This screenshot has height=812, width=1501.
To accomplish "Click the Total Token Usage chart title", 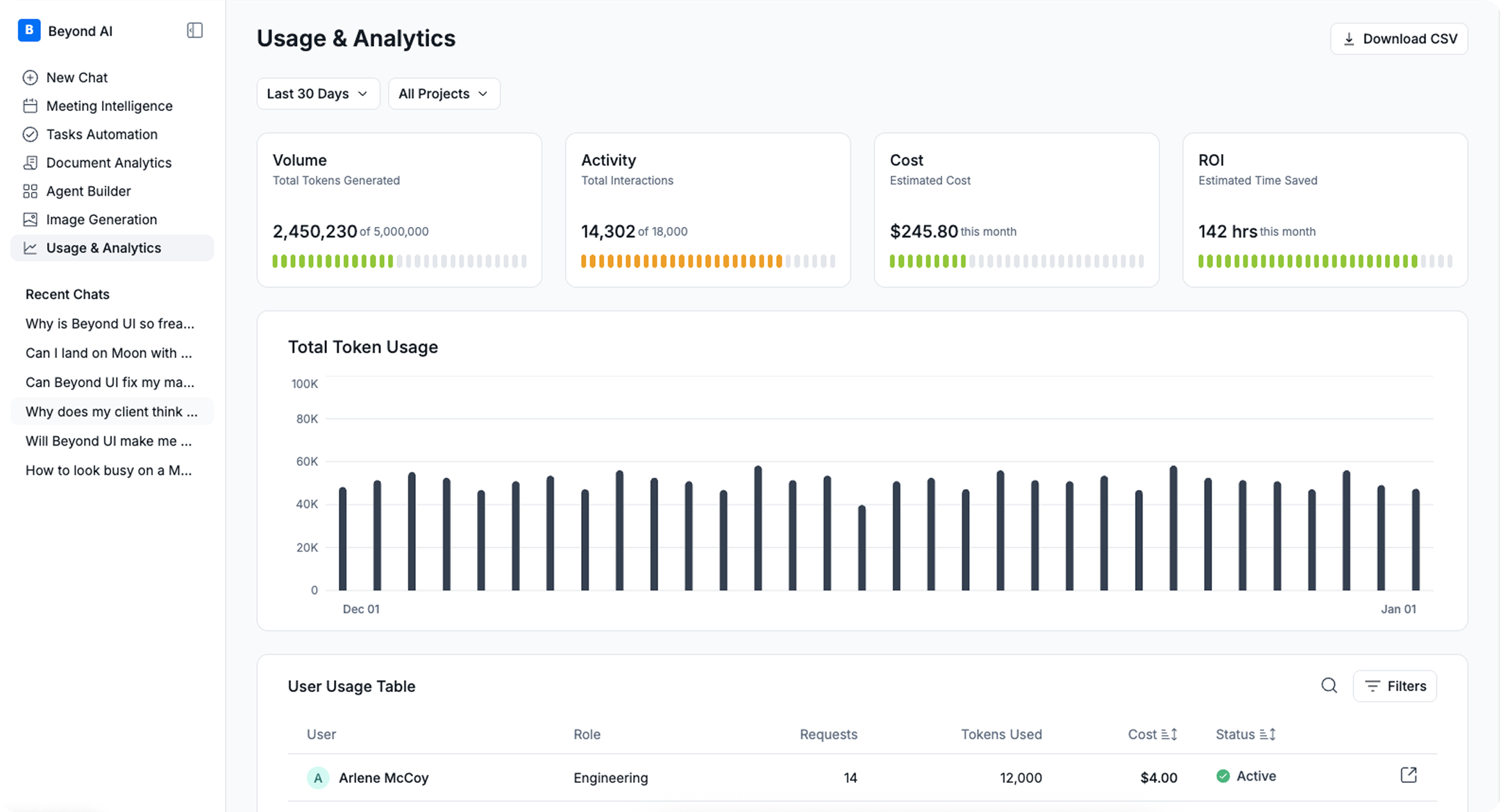I will tap(363, 347).
